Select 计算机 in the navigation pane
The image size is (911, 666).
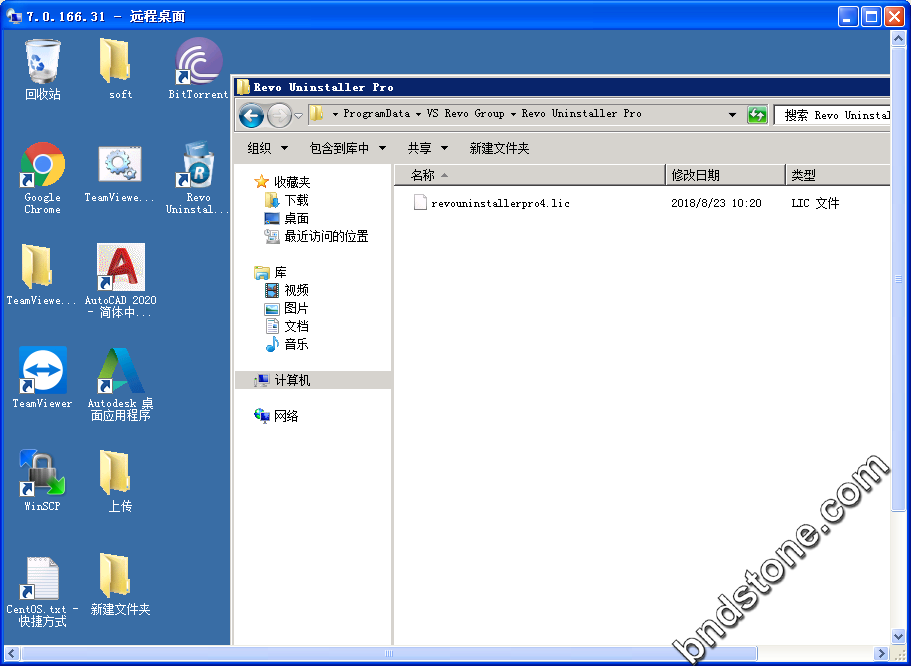[292, 380]
